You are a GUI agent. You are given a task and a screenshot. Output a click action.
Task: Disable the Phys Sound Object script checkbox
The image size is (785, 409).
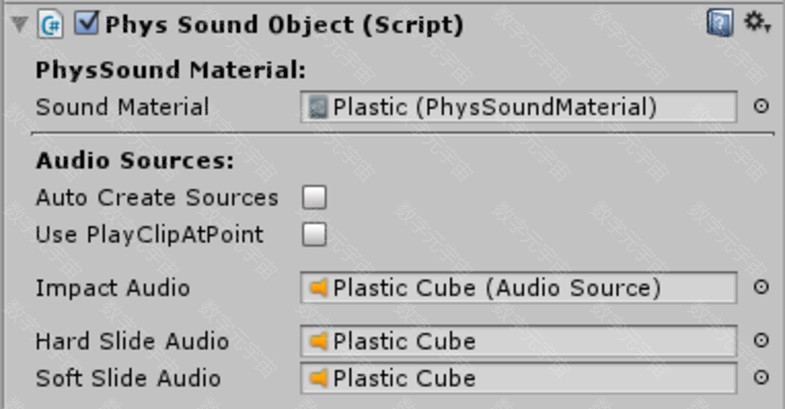coord(86,23)
